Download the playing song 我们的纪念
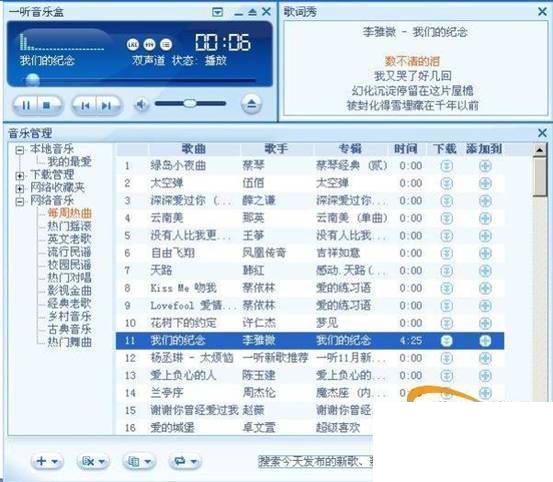The height and width of the screenshot is (482, 553). [446, 341]
